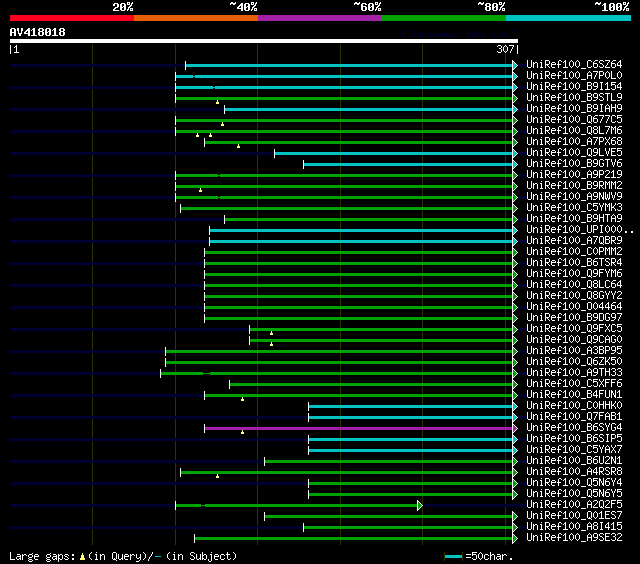Select UniRef100_A7QBR9 label

pyautogui.click(x=574, y=241)
